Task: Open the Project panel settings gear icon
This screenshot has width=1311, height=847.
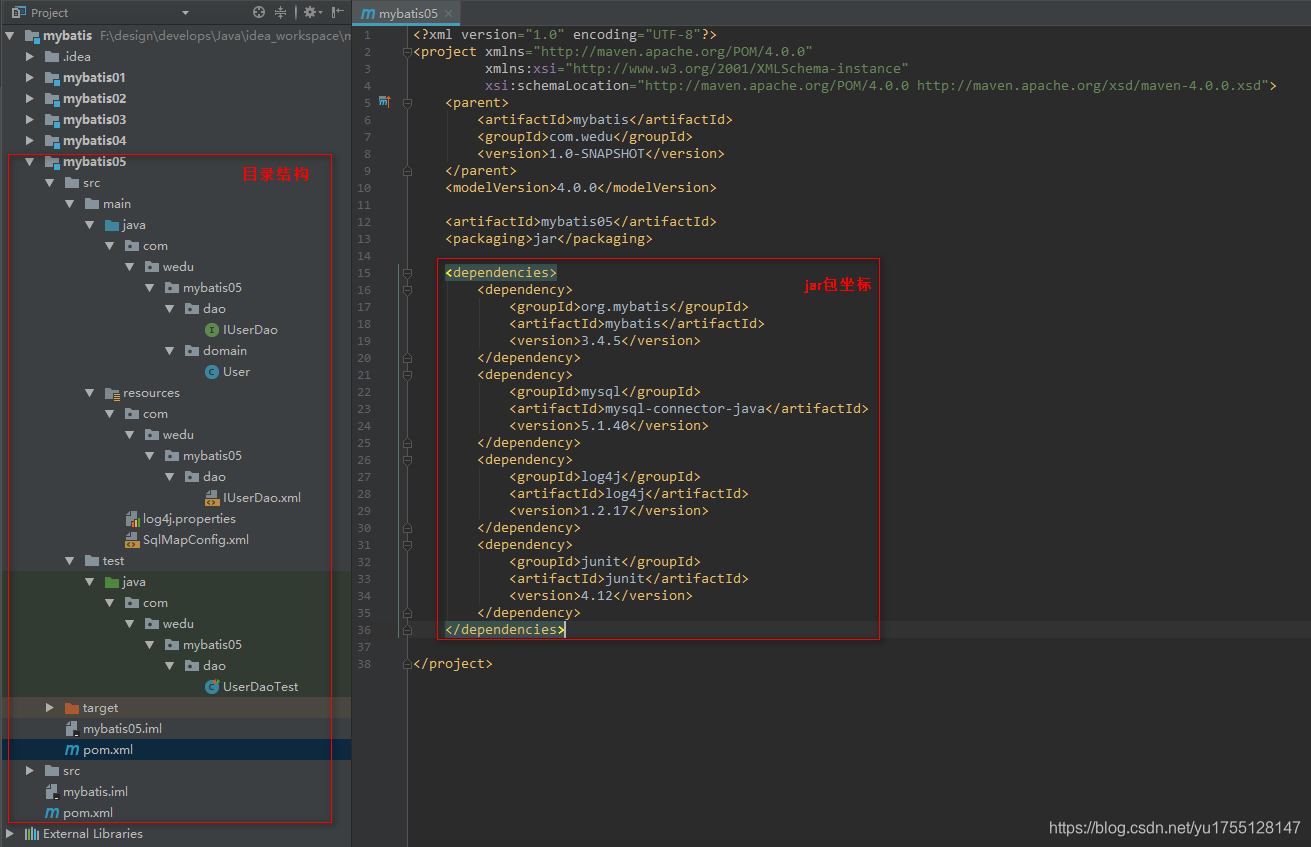Action: (310, 14)
